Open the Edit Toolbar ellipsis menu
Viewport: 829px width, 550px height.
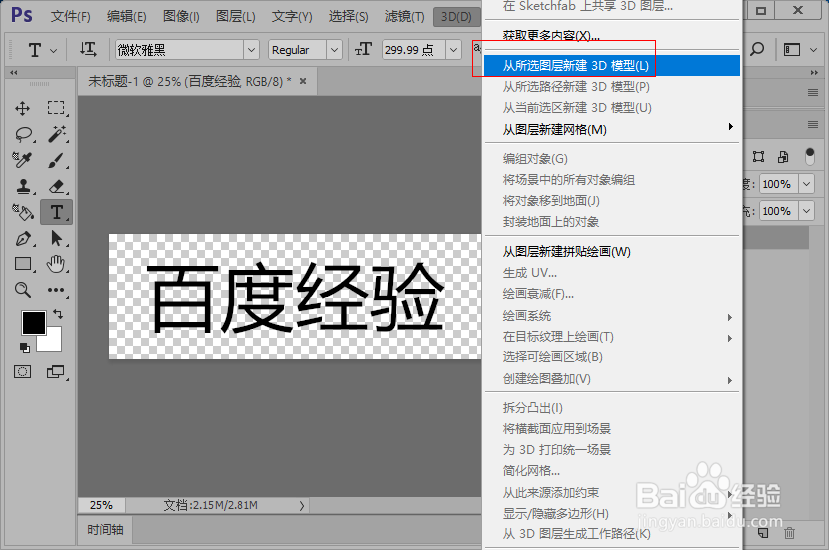[56, 290]
